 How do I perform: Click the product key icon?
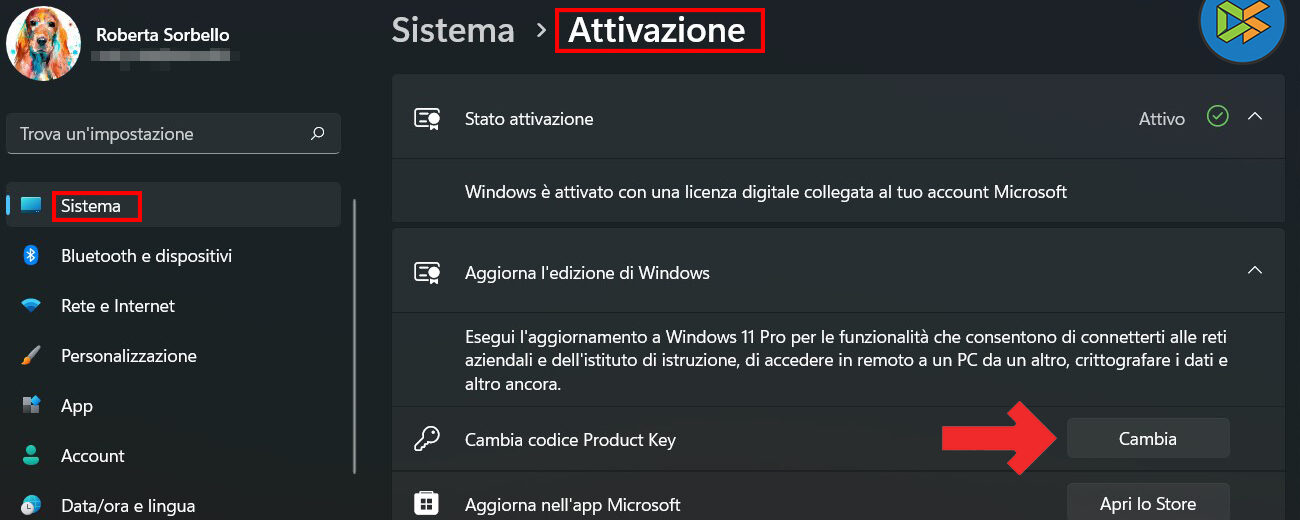[427, 439]
